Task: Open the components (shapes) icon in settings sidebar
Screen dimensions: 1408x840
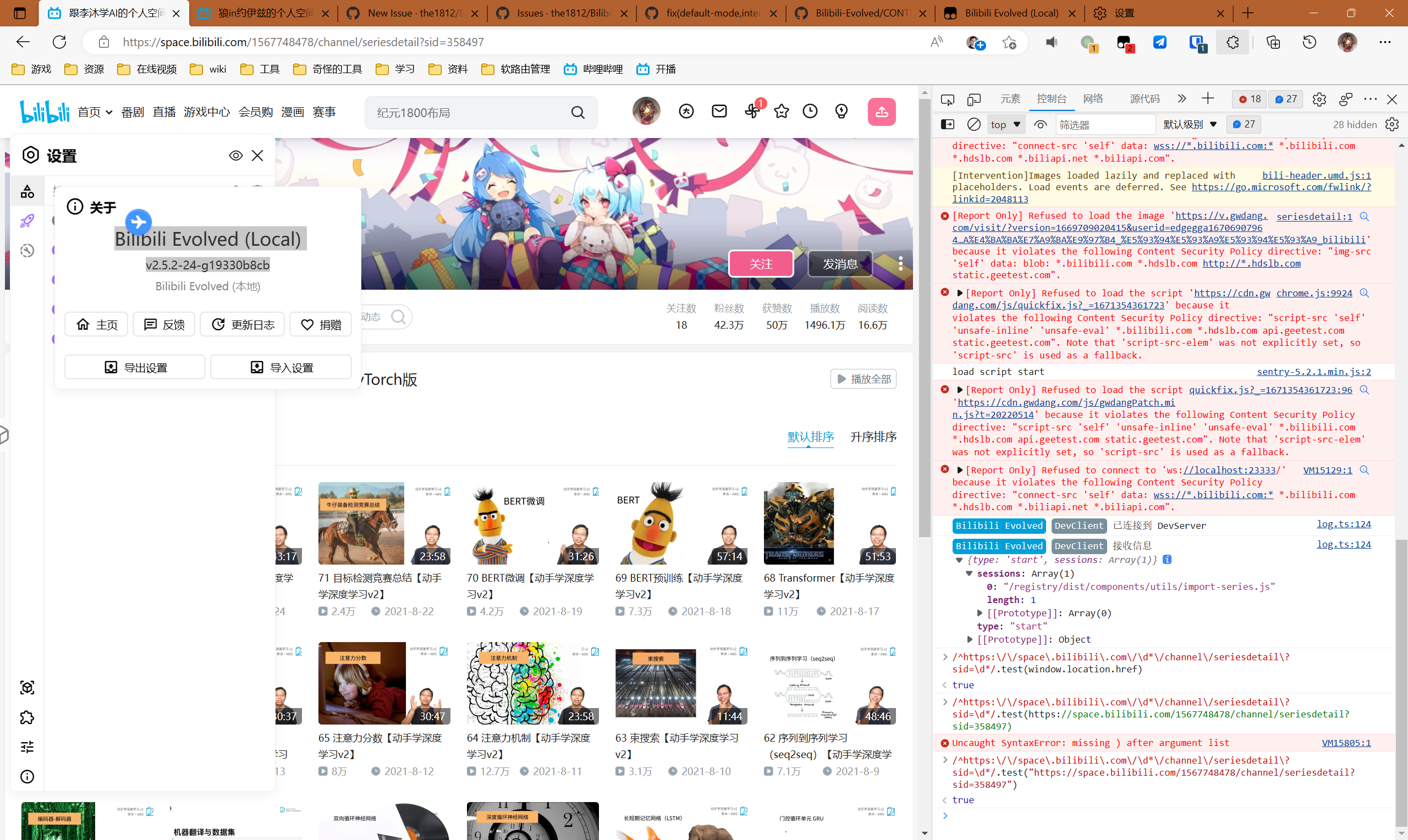Action: (26, 191)
